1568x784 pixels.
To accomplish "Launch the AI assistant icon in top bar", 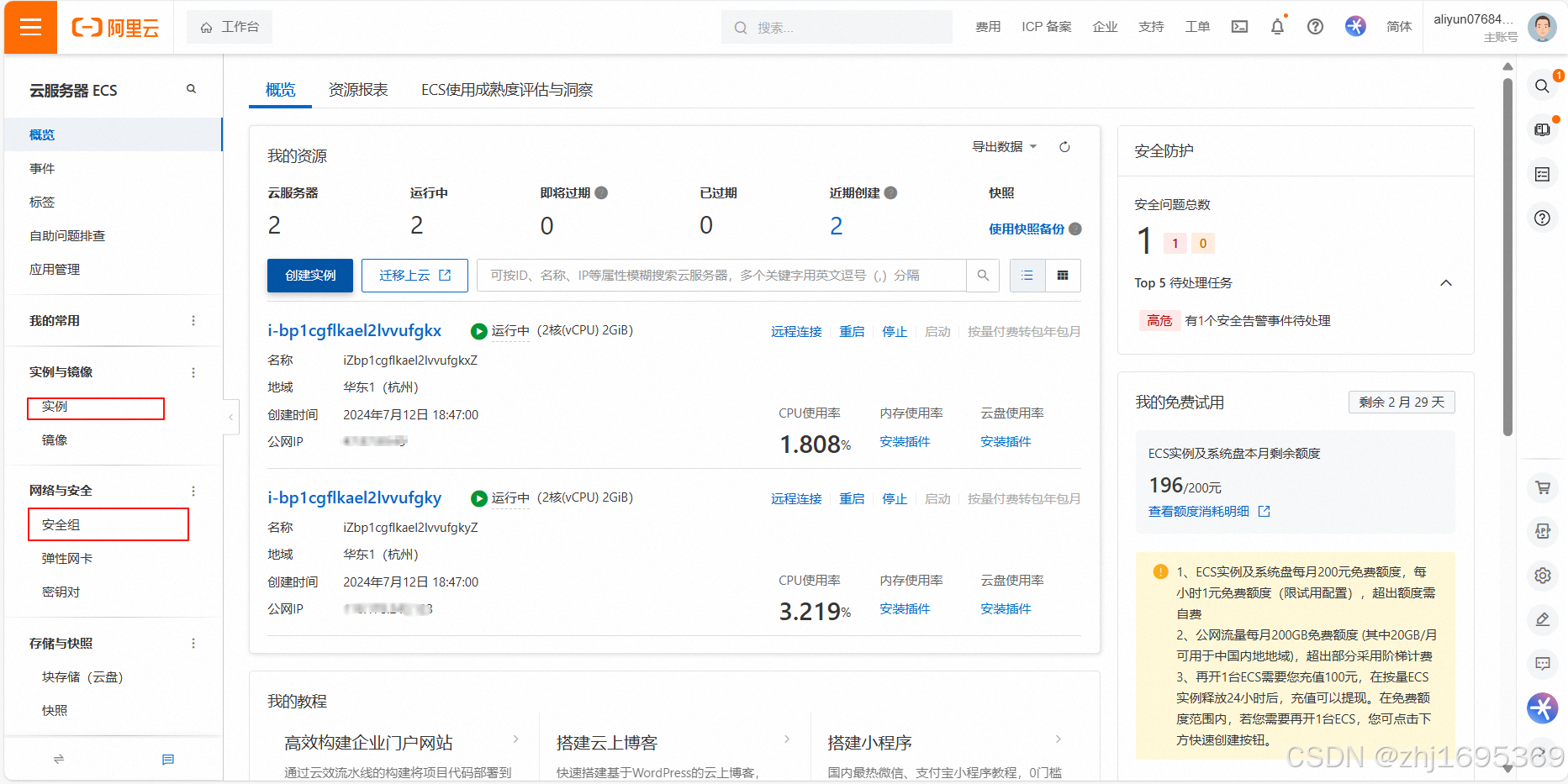I will 1355,27.
